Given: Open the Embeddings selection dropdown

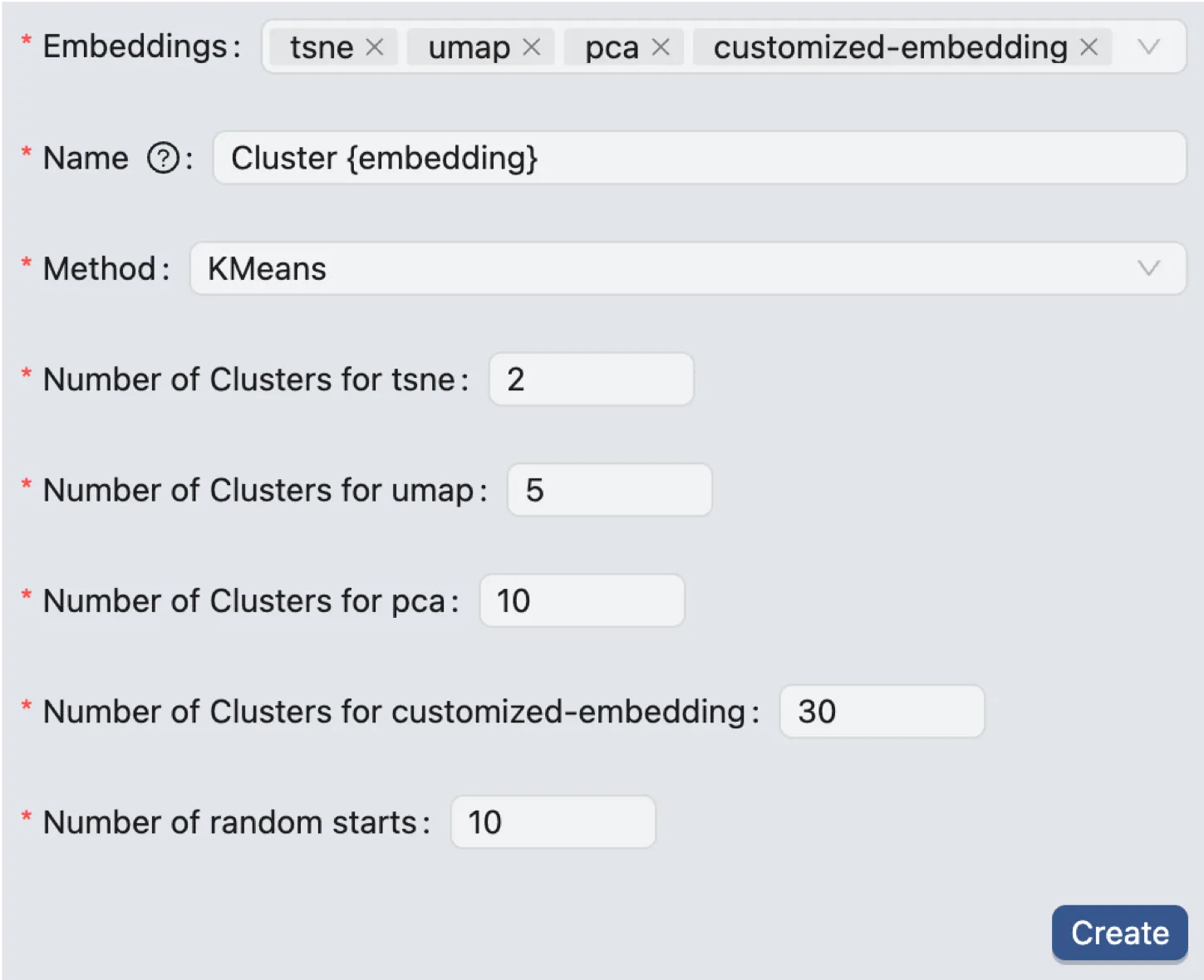Looking at the screenshot, I should [1149, 47].
